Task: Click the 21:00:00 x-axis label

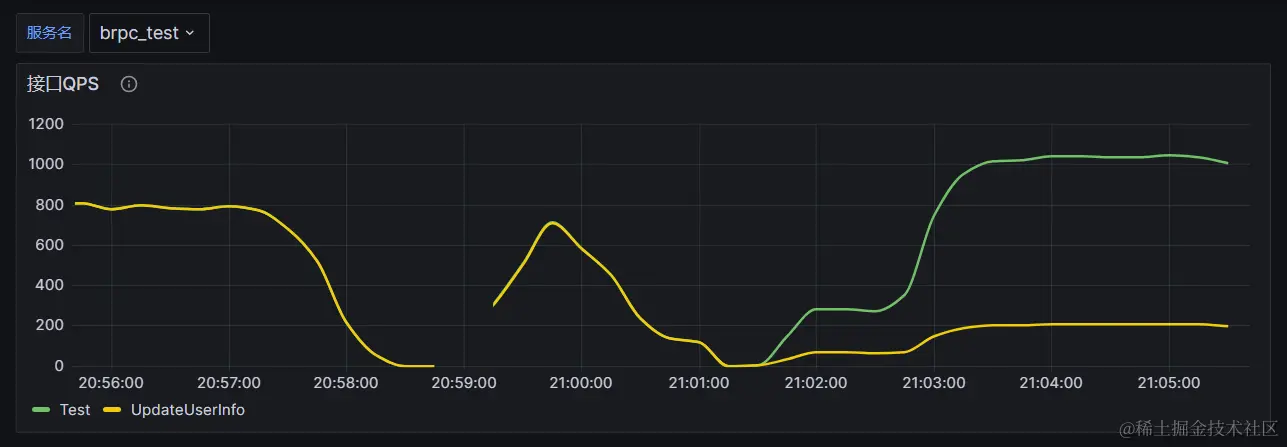Action: pyautogui.click(x=581, y=383)
